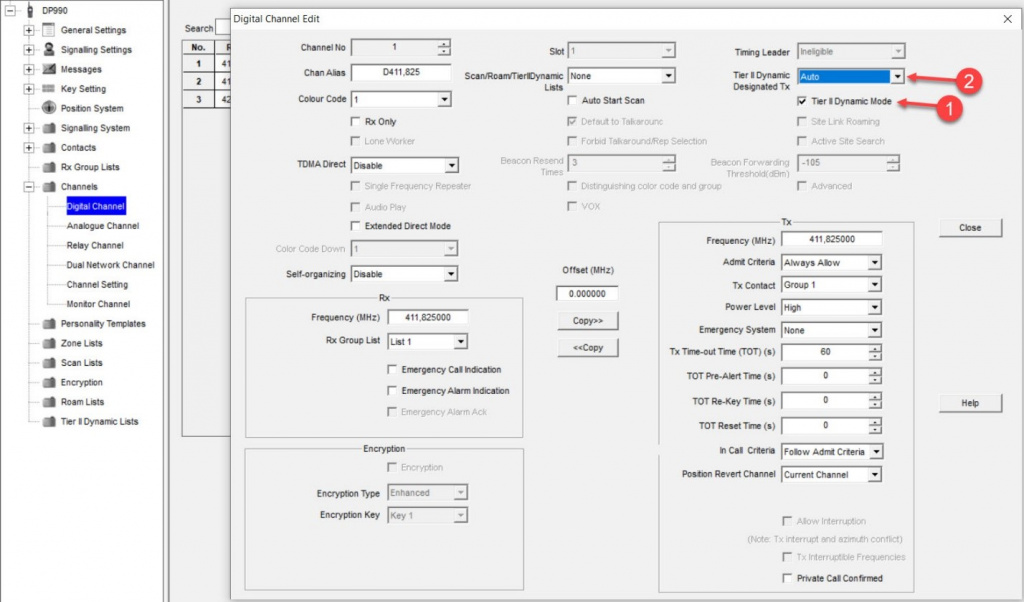This screenshot has height=602, width=1024.
Task: Click the Signalling System folder icon
Action: [x=48, y=128]
